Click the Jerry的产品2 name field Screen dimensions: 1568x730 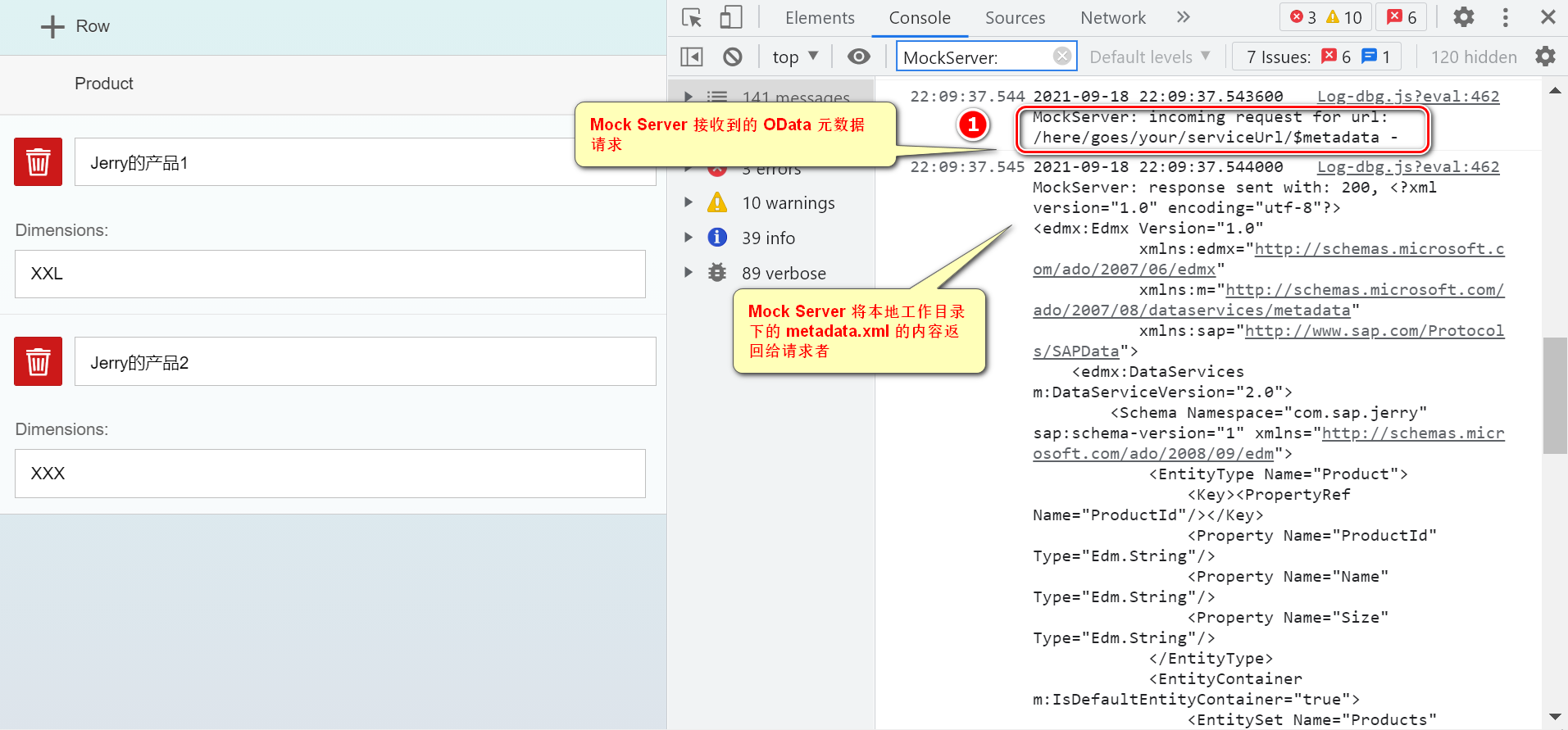tap(365, 361)
